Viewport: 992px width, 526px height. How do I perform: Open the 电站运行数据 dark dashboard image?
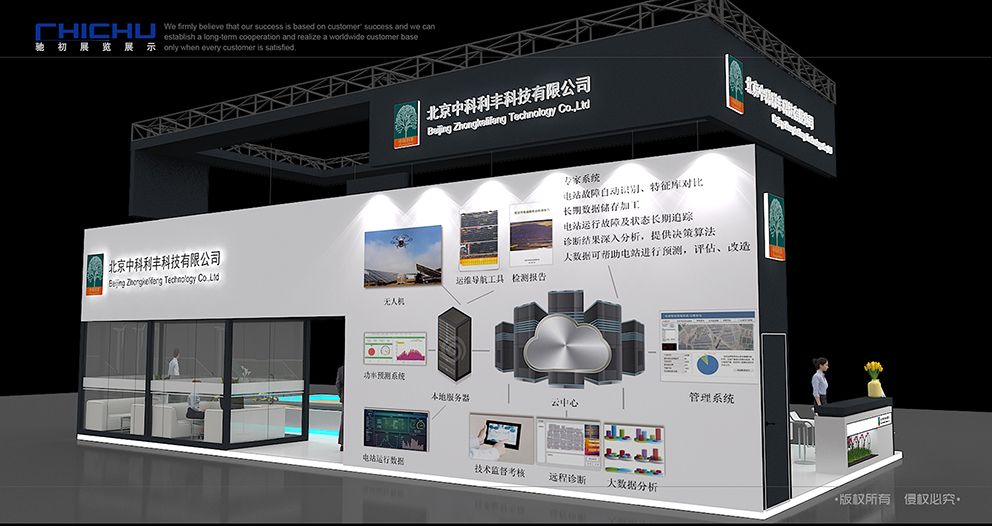point(396,430)
